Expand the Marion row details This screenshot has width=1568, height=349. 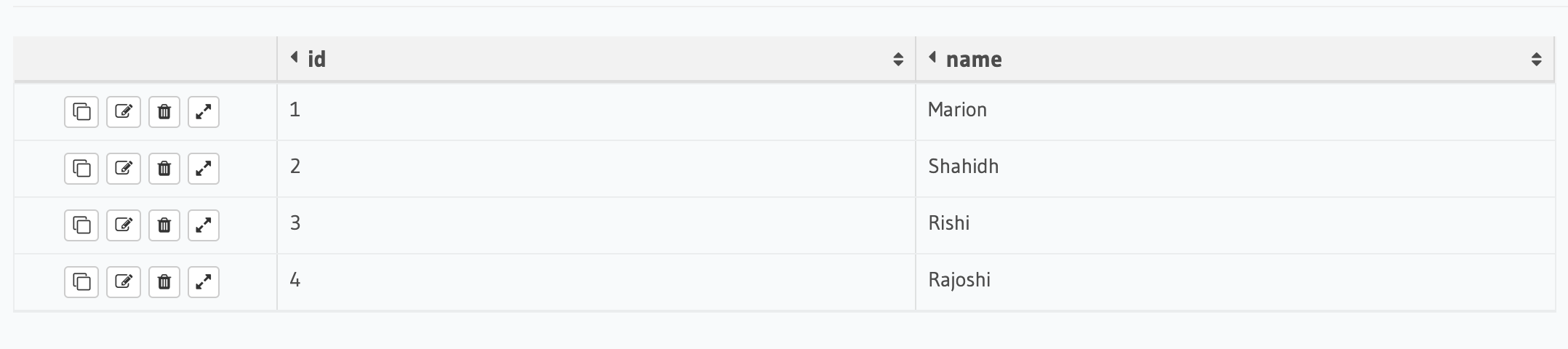coord(204,112)
